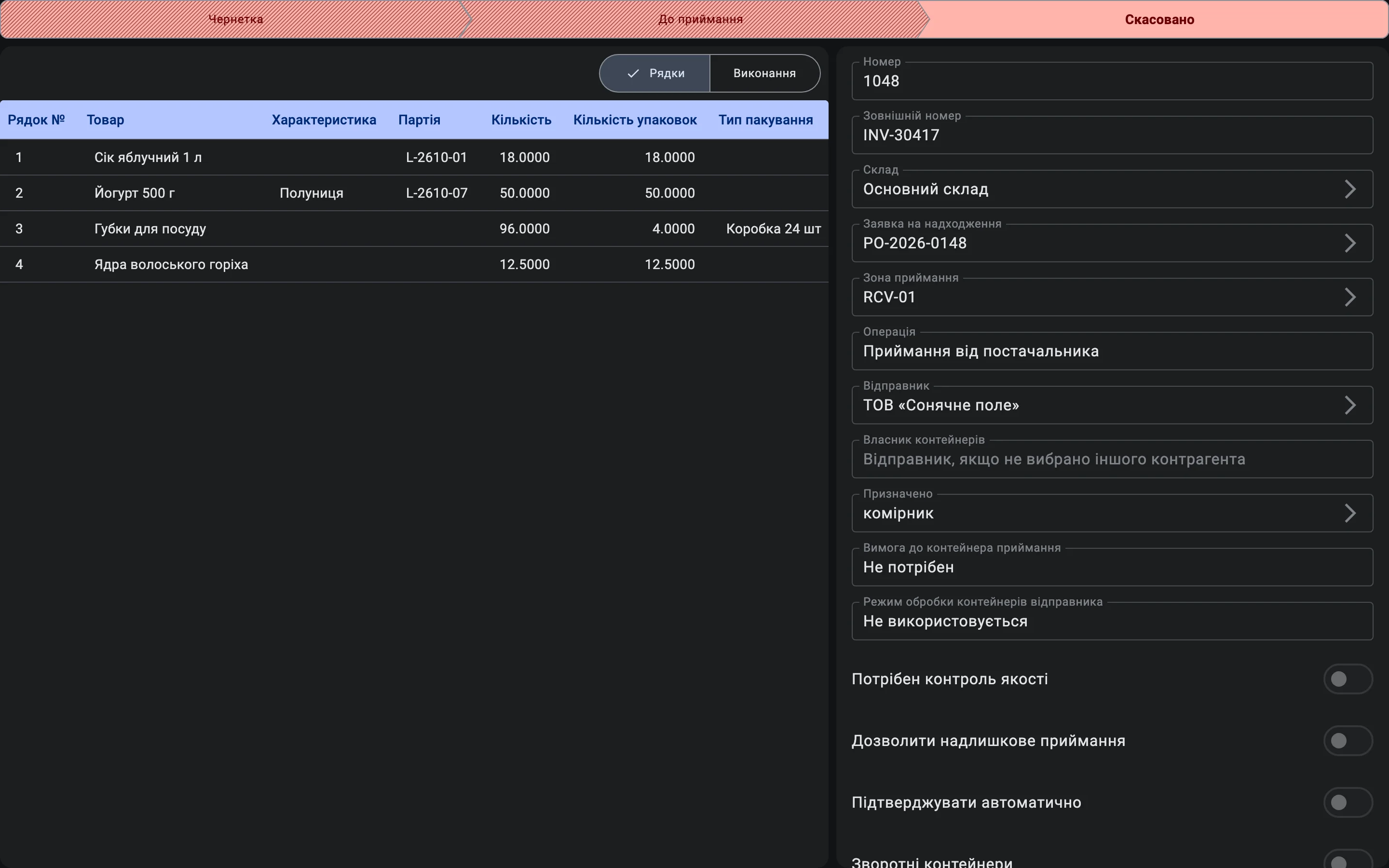
Task: Switch to the Рядки tab
Action: click(655, 73)
